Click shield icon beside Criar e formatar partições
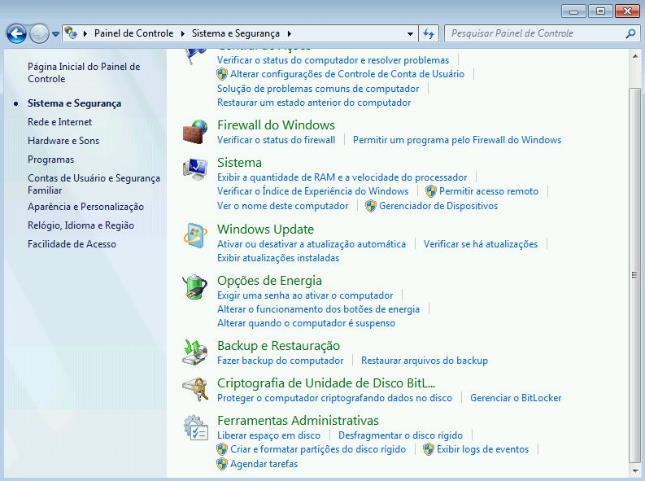This screenshot has width=645, height=481. pos(222,449)
